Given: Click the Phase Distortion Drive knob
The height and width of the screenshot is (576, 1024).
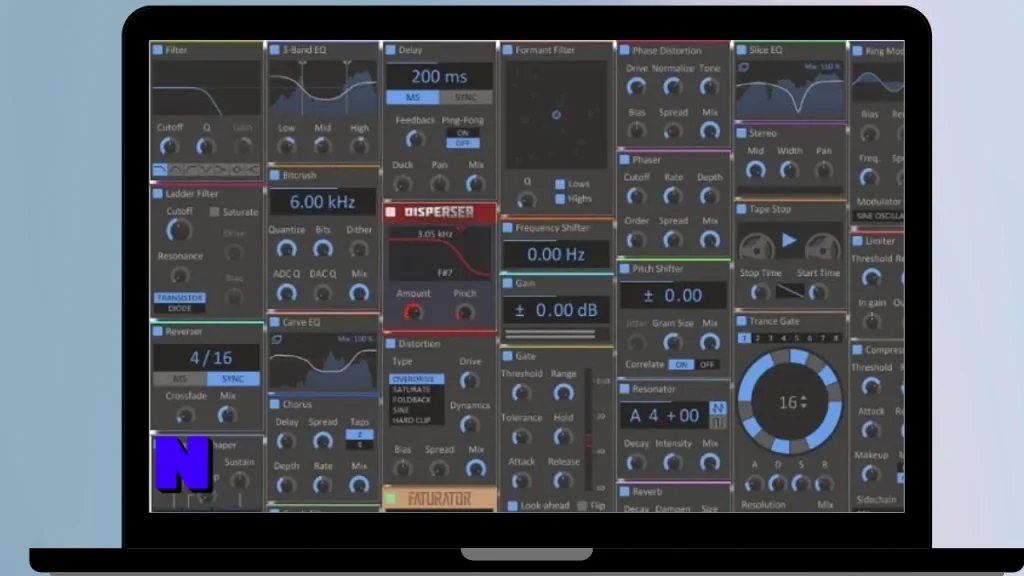Looking at the screenshot, I should tap(636, 87).
